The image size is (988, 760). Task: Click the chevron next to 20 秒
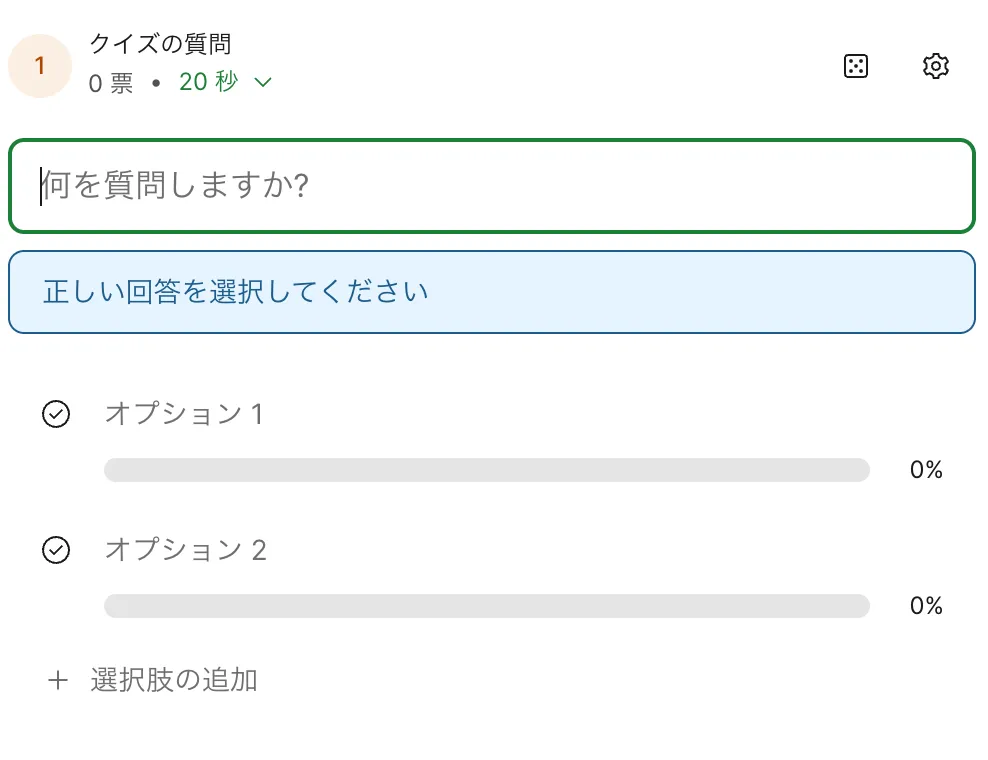click(263, 83)
